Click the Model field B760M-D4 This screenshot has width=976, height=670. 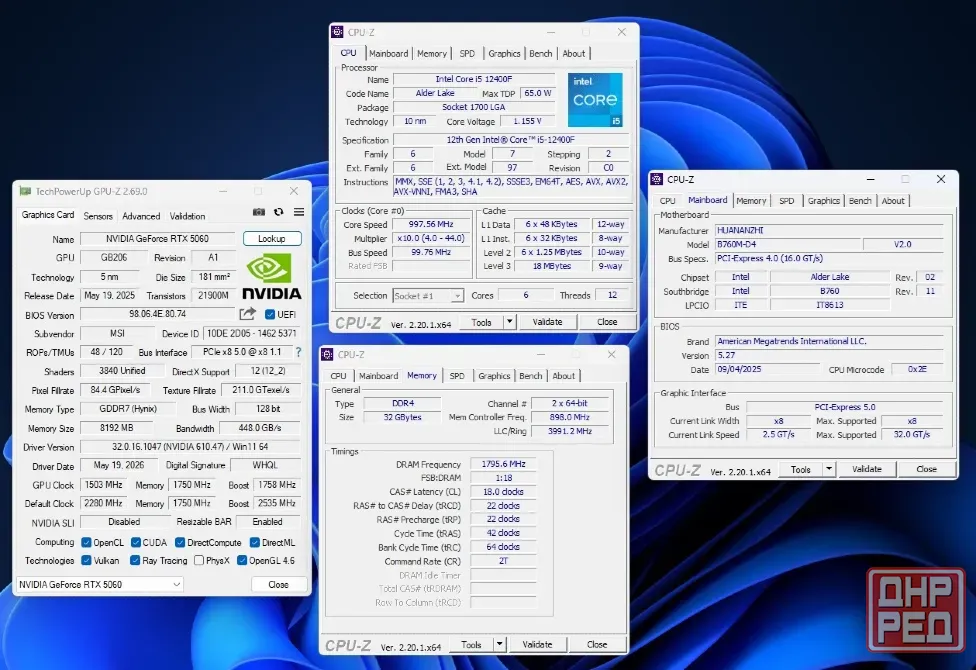[787, 244]
